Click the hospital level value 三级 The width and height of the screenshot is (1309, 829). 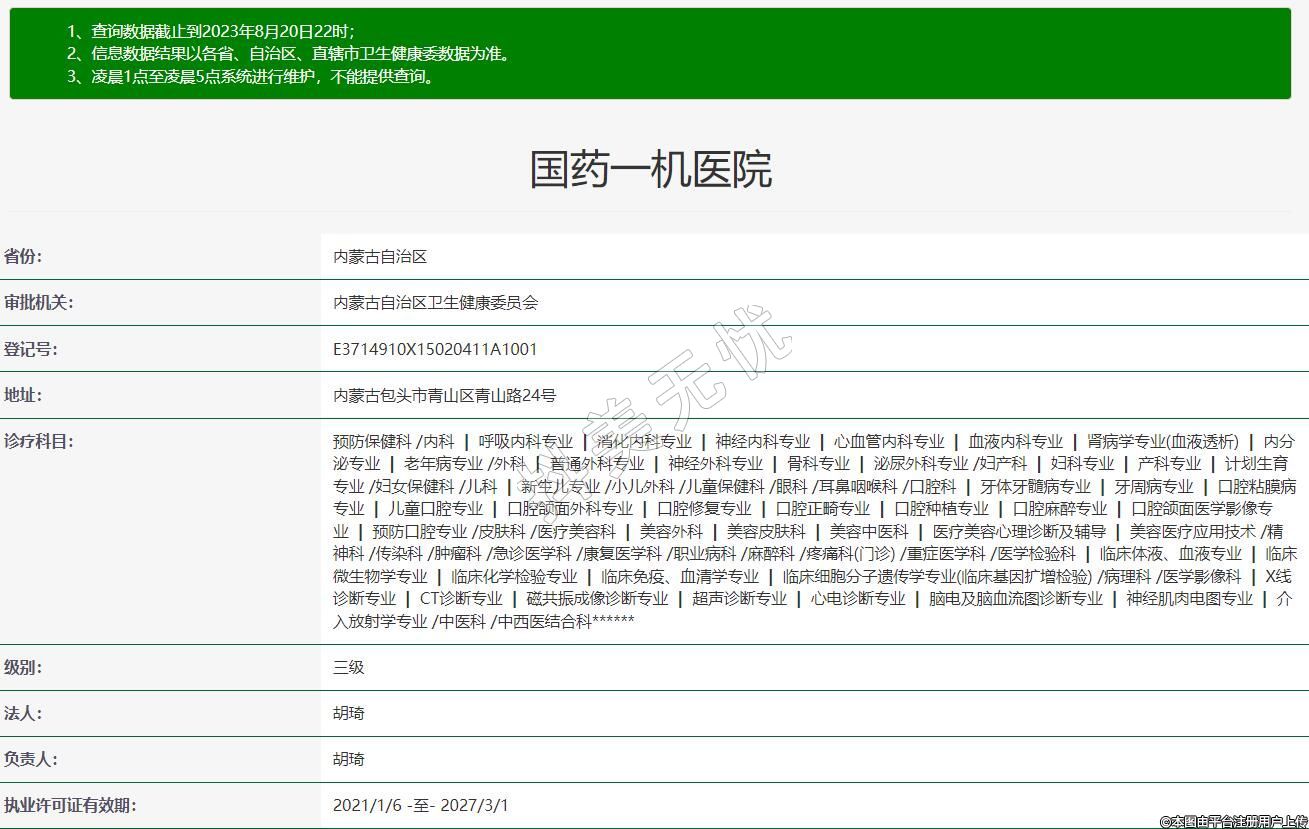pos(349,667)
